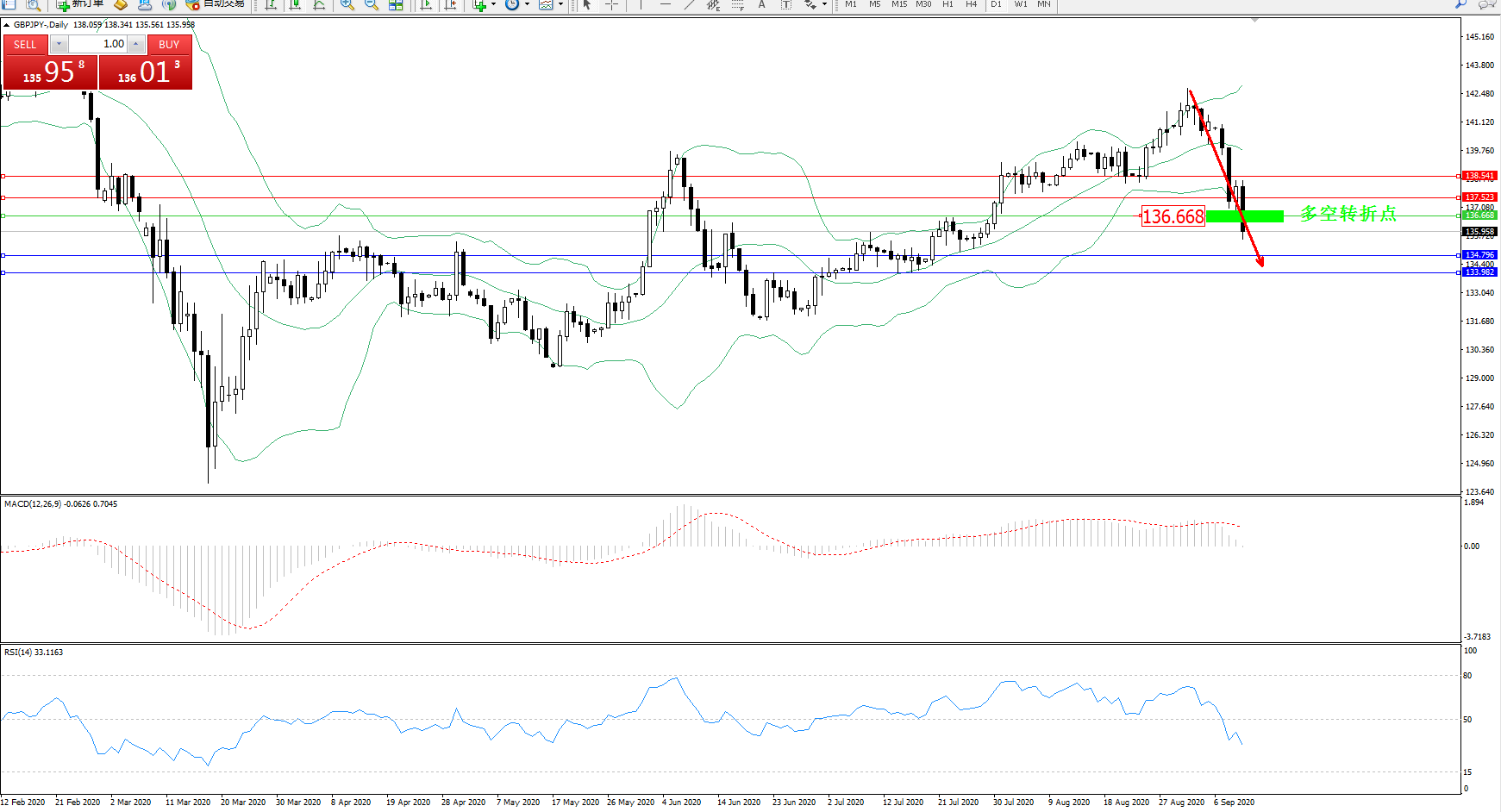1501x812 pixels.
Task: Click the red BUY button
Action: pos(169,44)
